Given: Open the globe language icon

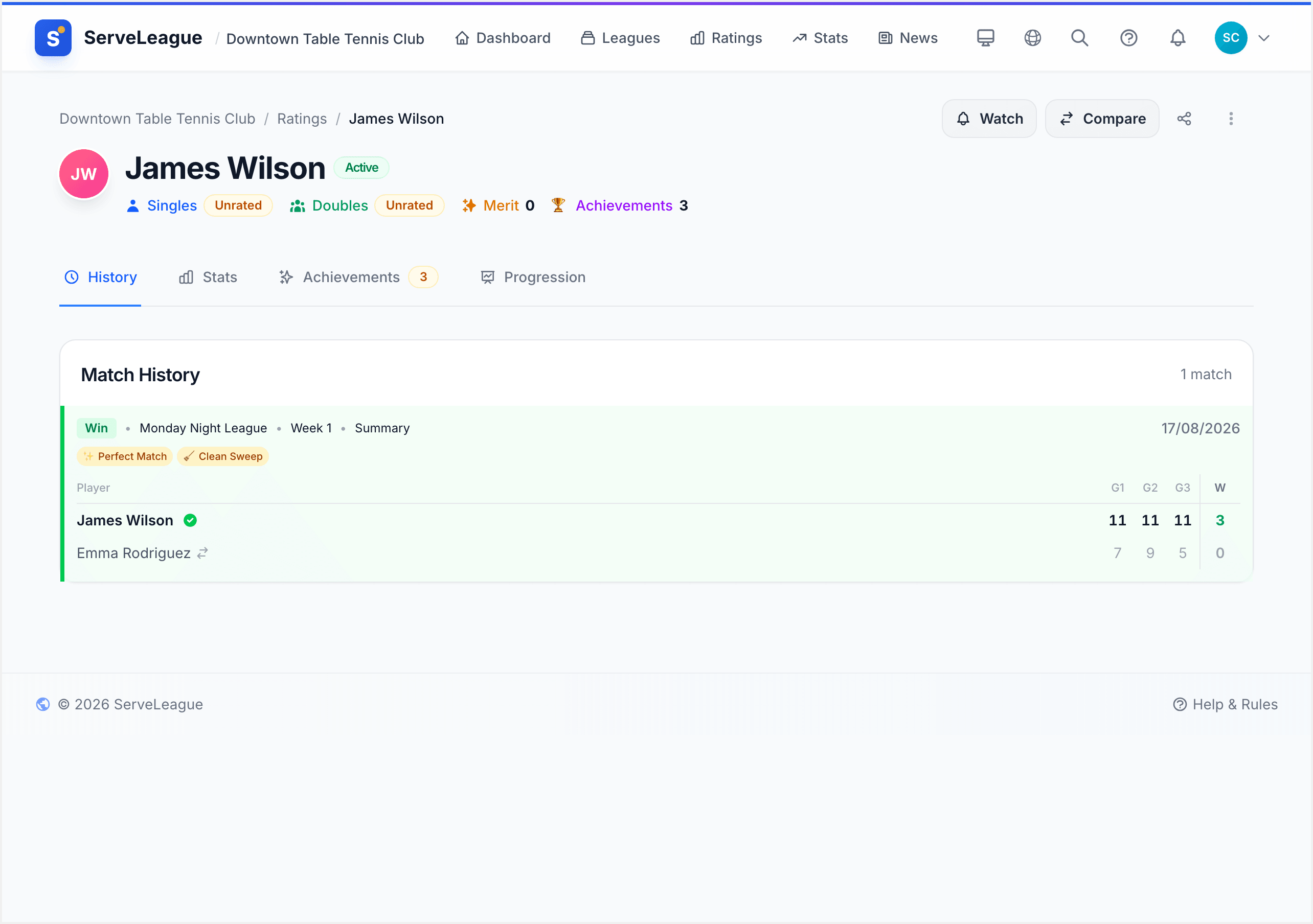Looking at the screenshot, I should tap(1032, 38).
